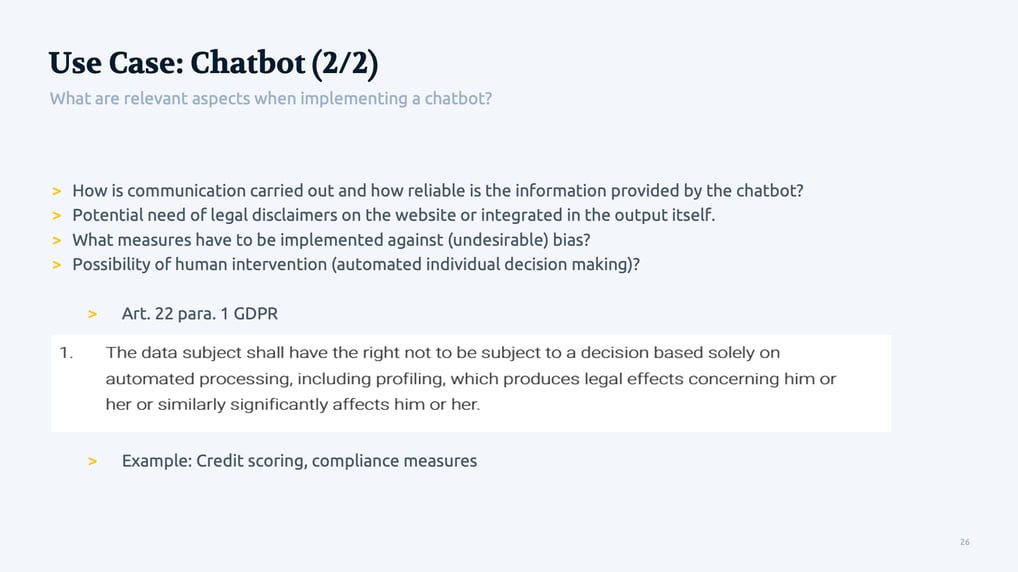Click the arrow bullet before 'Example: Credit scoring'
Screen dimensions: 1018x572
pyautogui.click(x=92, y=462)
